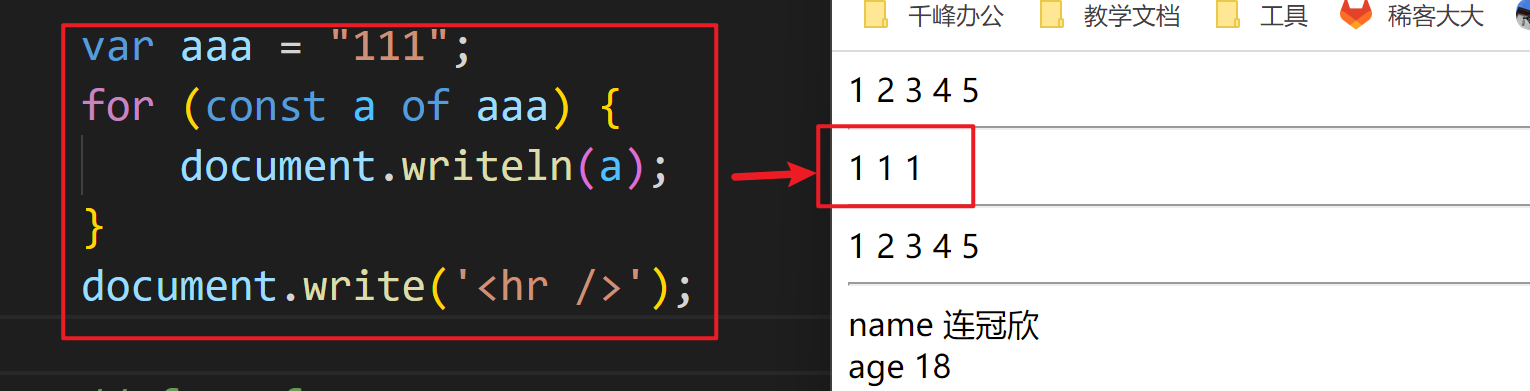
Task: Click the document.write('<hr />'); code line
Action: pyautogui.click(x=386, y=287)
